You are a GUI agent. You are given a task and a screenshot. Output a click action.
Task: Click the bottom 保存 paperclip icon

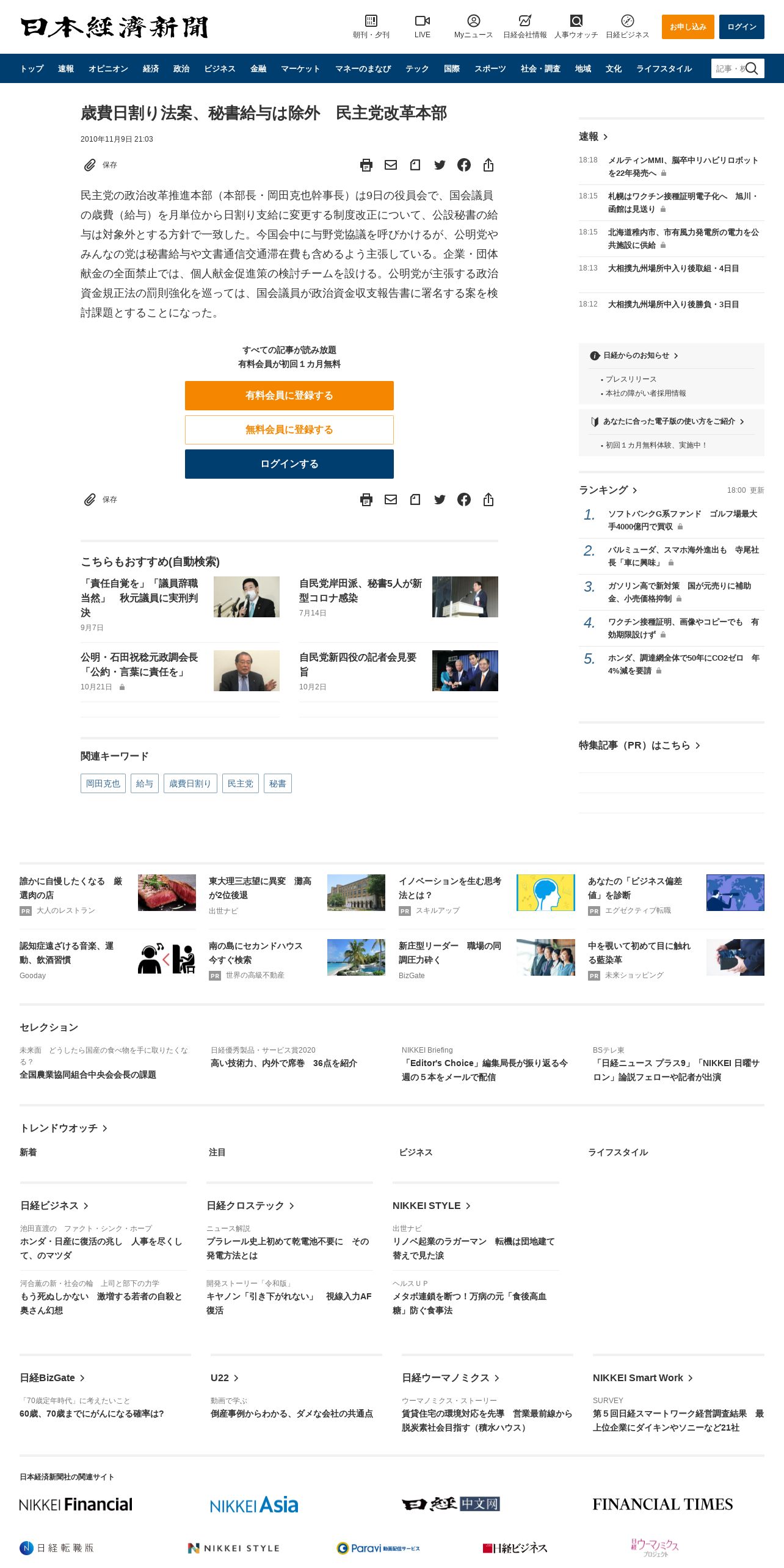point(90,499)
